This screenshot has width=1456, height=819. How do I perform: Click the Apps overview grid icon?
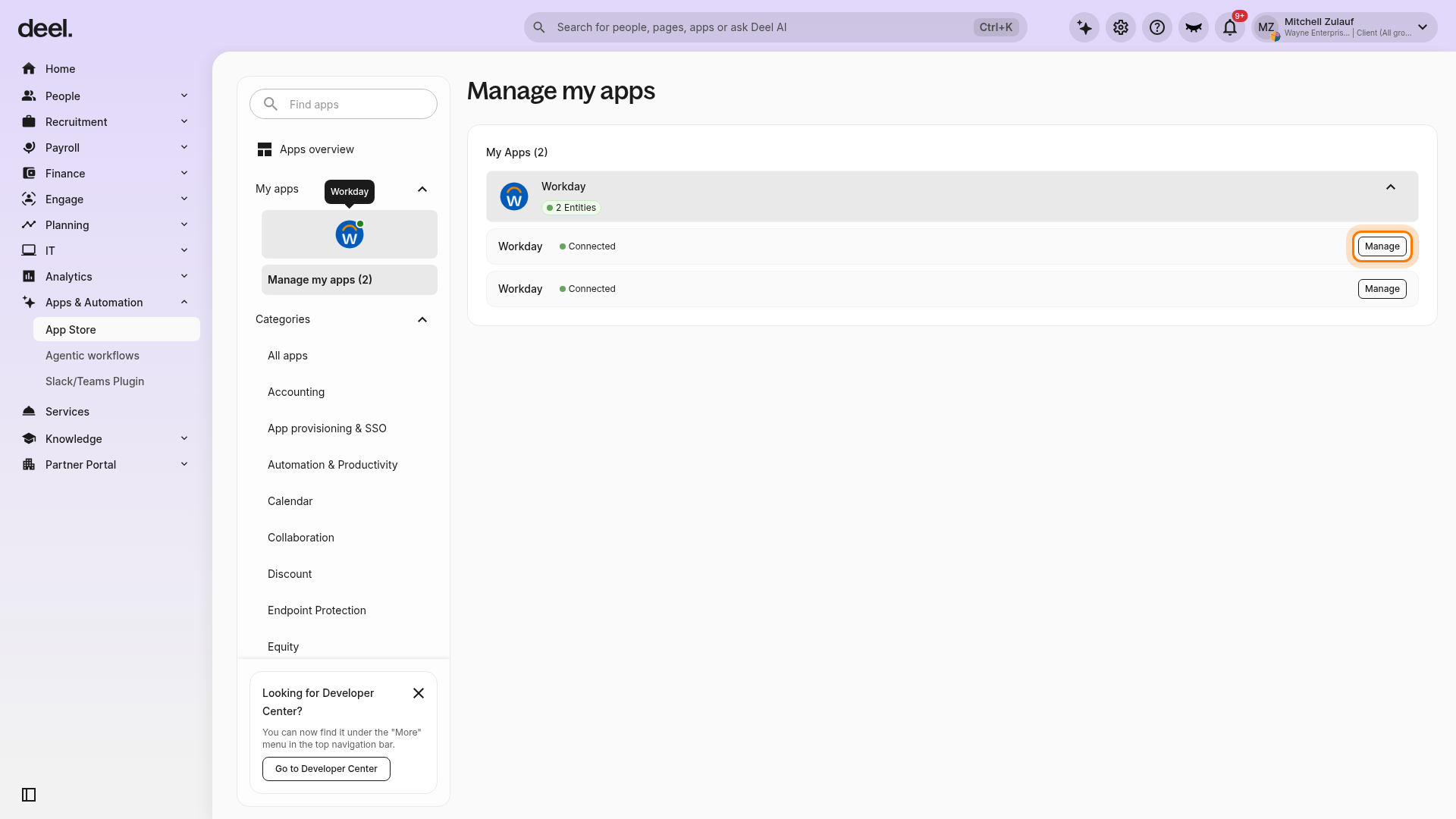tap(264, 149)
